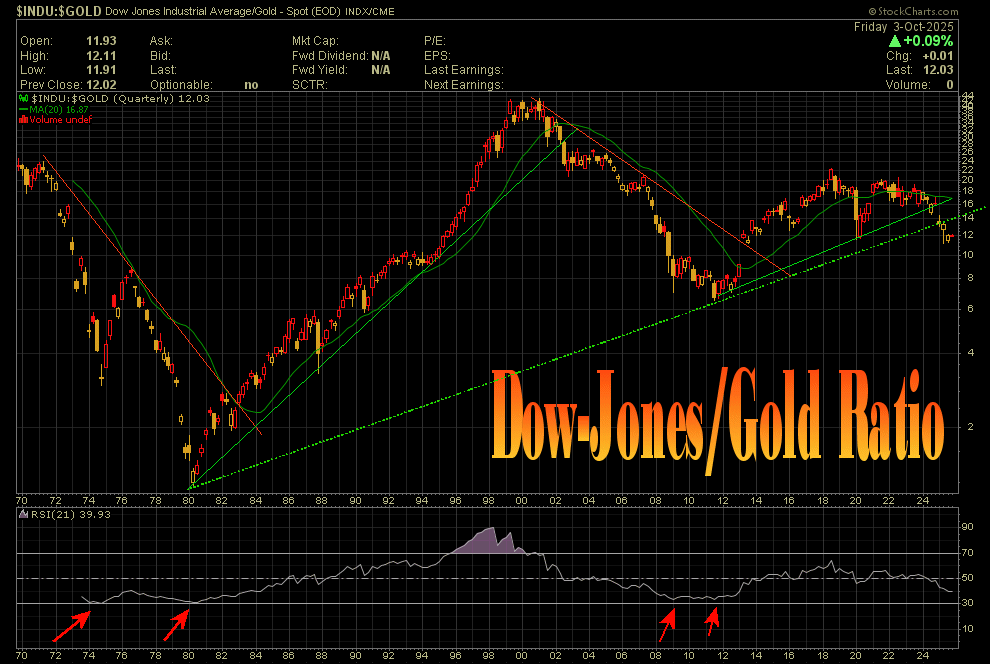The height and width of the screenshot is (664, 990).
Task: Click the date 'Friday 3-Oct-2025'
Action: pyautogui.click(x=904, y=27)
